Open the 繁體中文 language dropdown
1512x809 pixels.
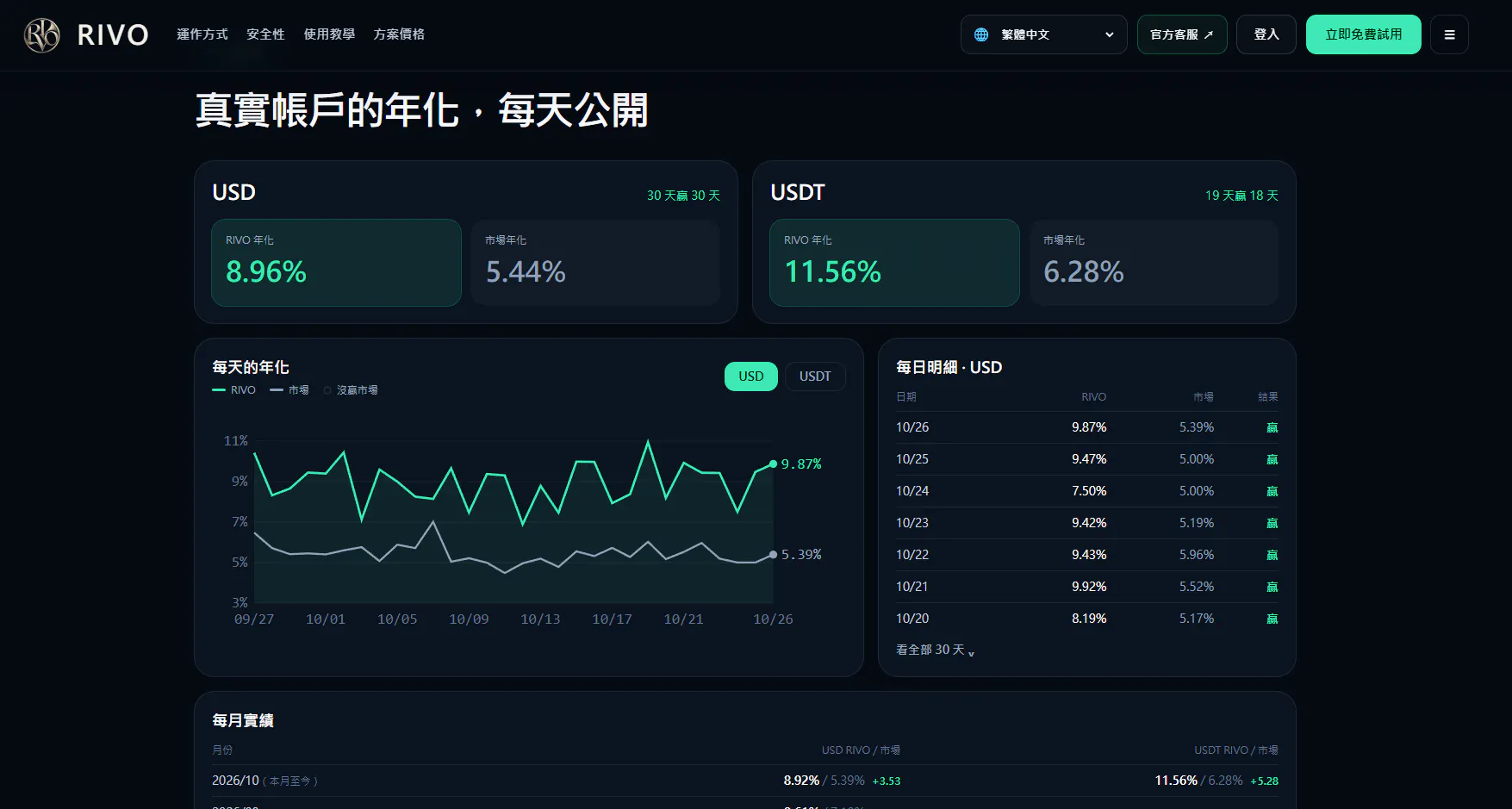tap(1044, 34)
